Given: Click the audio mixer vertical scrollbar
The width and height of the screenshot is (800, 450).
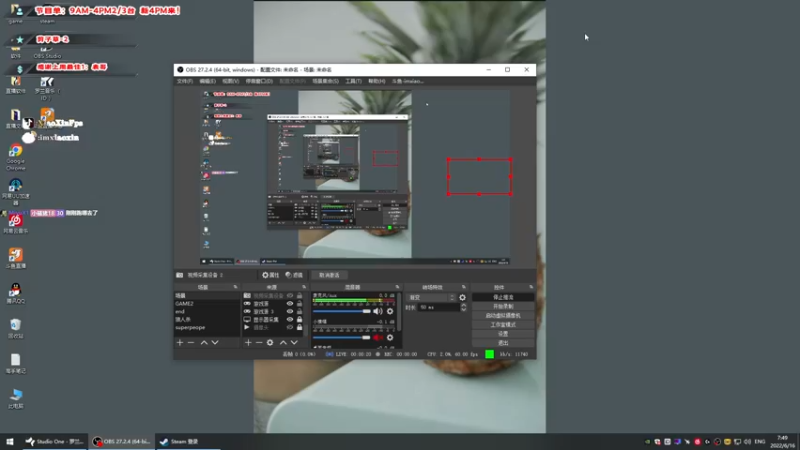Looking at the screenshot, I should click(399, 312).
